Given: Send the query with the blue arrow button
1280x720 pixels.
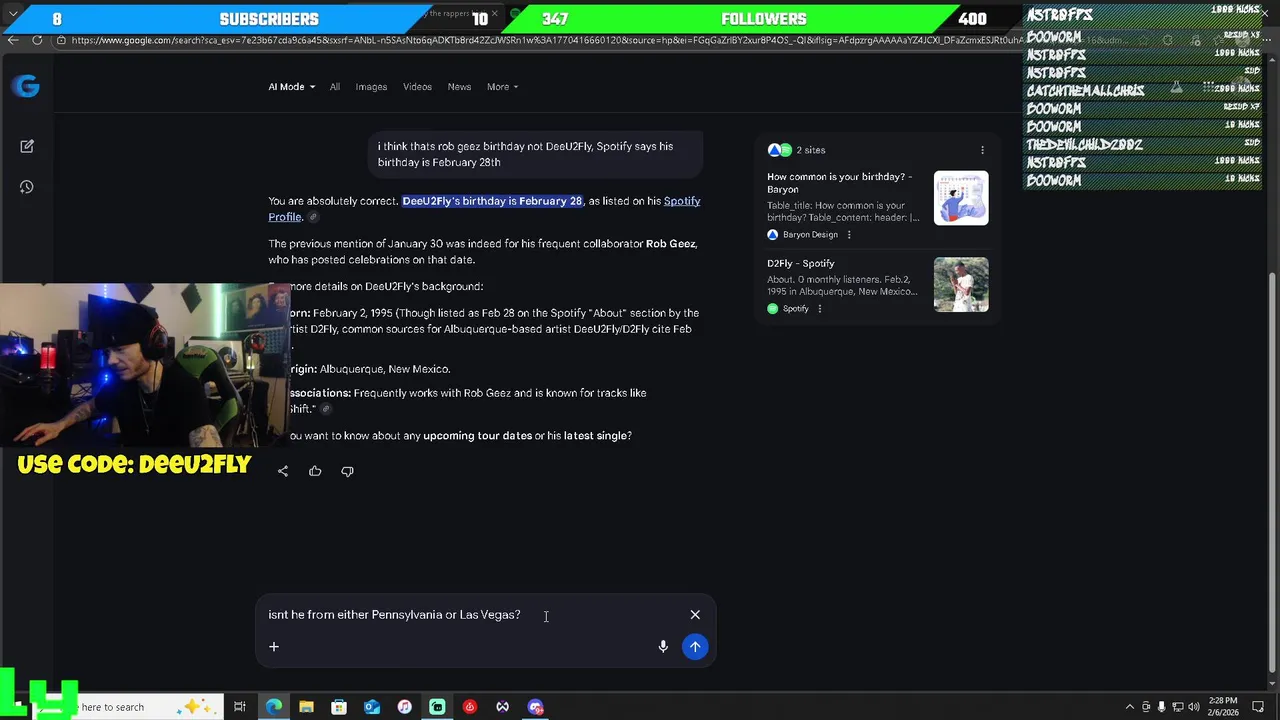Looking at the screenshot, I should coord(695,647).
